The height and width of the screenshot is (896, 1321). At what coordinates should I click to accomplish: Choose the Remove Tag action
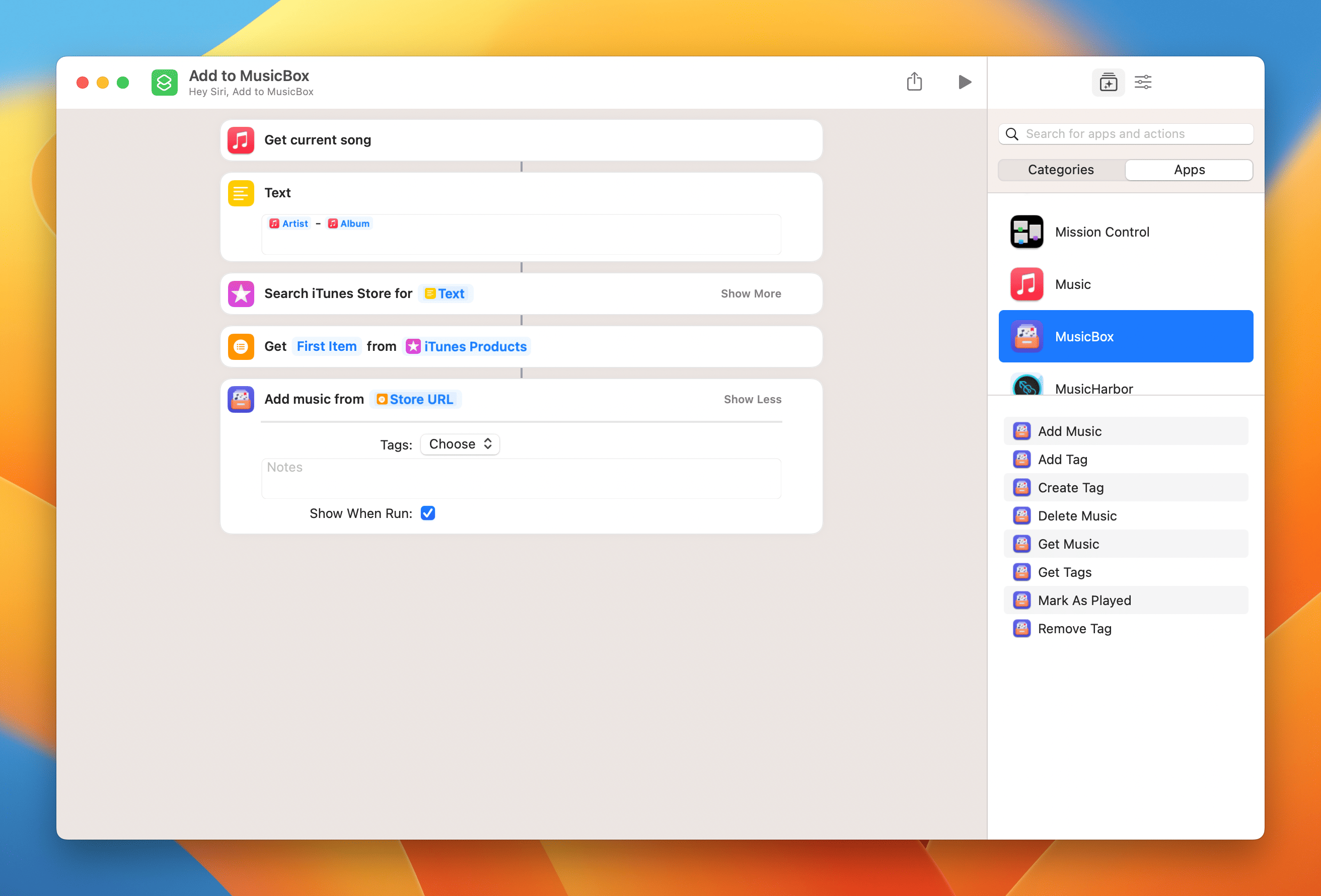[x=1126, y=629]
